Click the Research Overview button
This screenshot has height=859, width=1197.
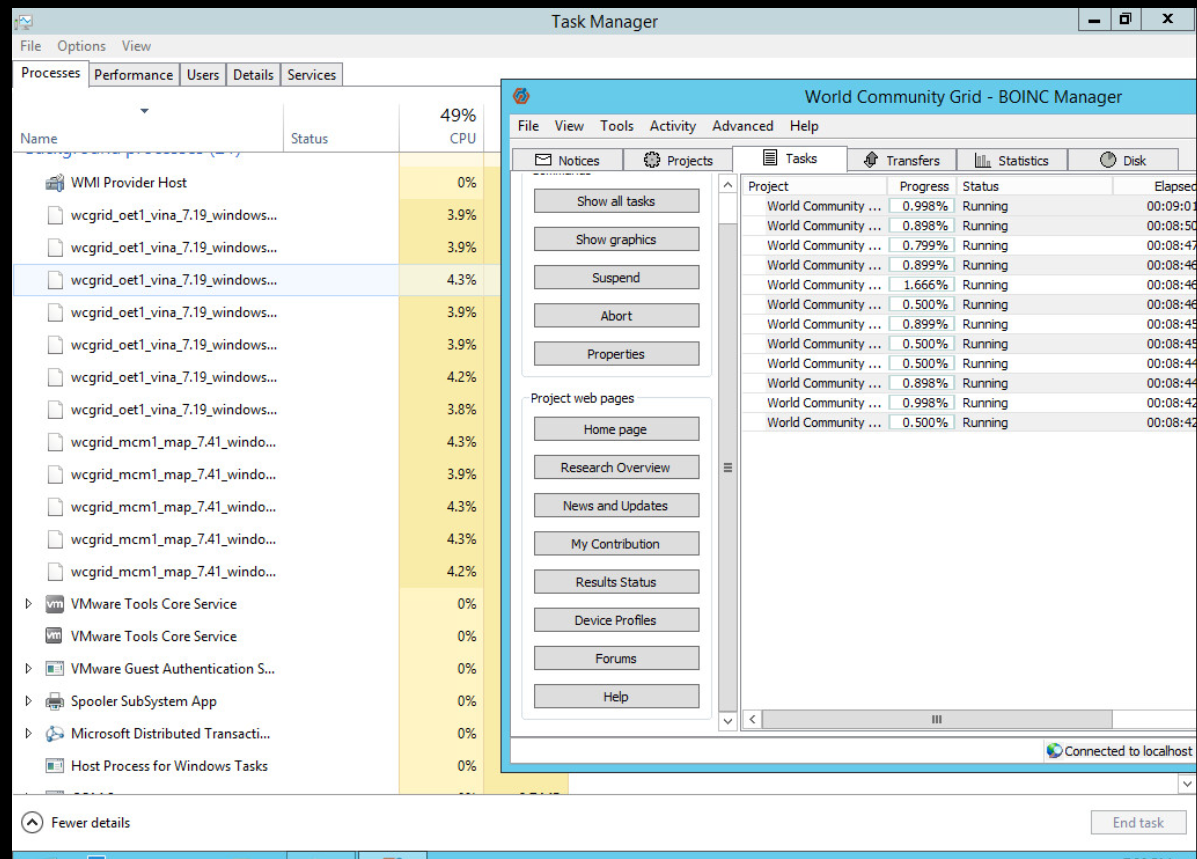[x=616, y=467]
